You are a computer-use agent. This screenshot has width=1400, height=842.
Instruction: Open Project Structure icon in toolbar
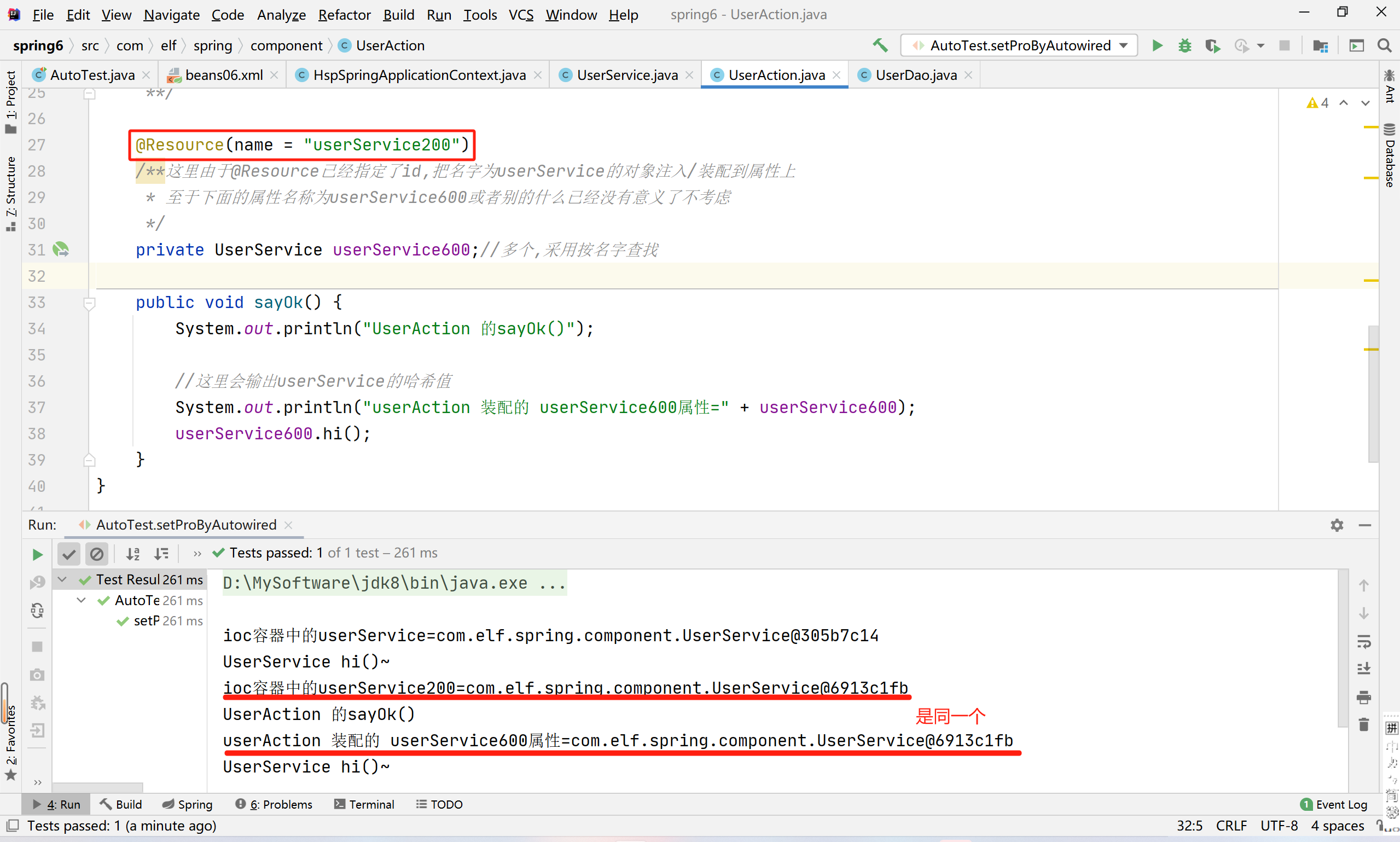(x=1321, y=45)
